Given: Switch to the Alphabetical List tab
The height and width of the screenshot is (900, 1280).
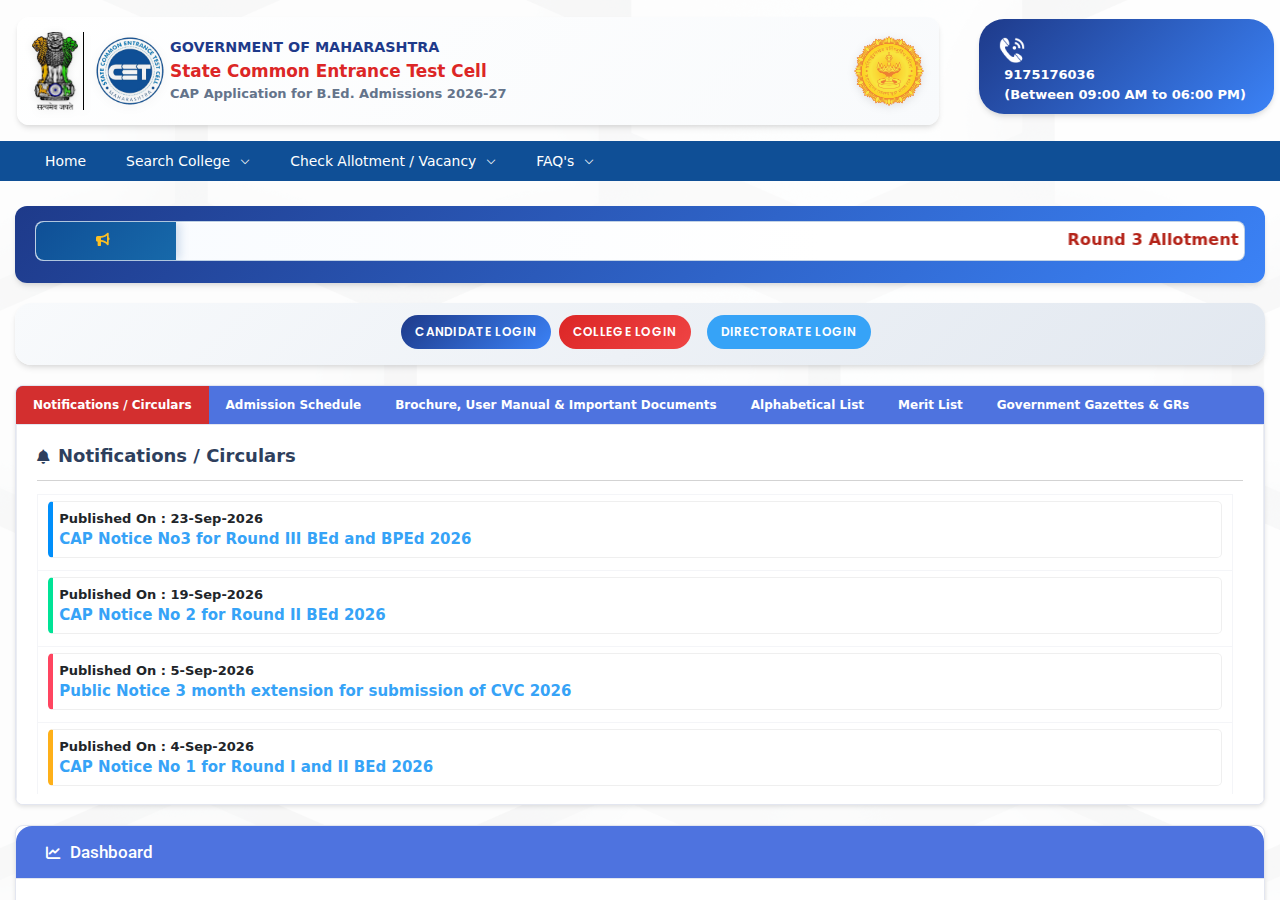Looking at the screenshot, I should click(807, 405).
